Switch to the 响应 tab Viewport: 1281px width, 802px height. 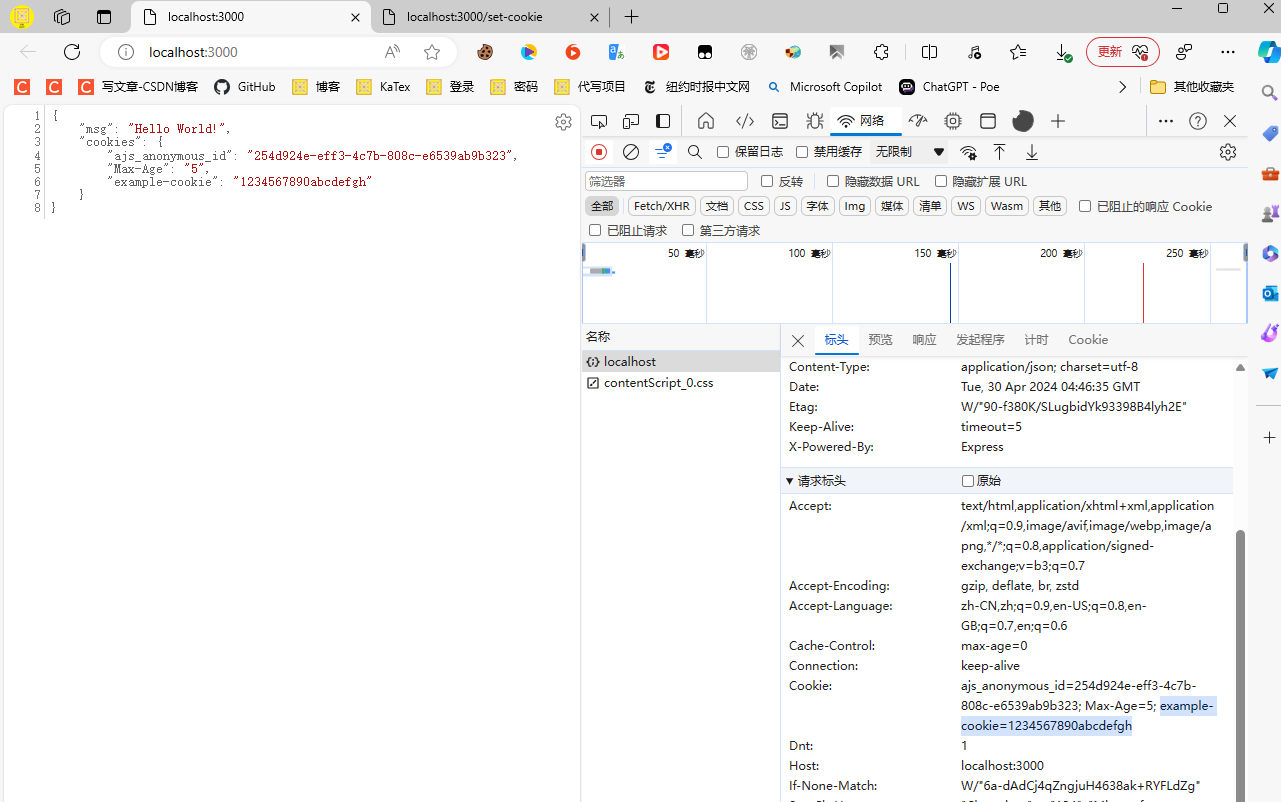click(x=924, y=340)
